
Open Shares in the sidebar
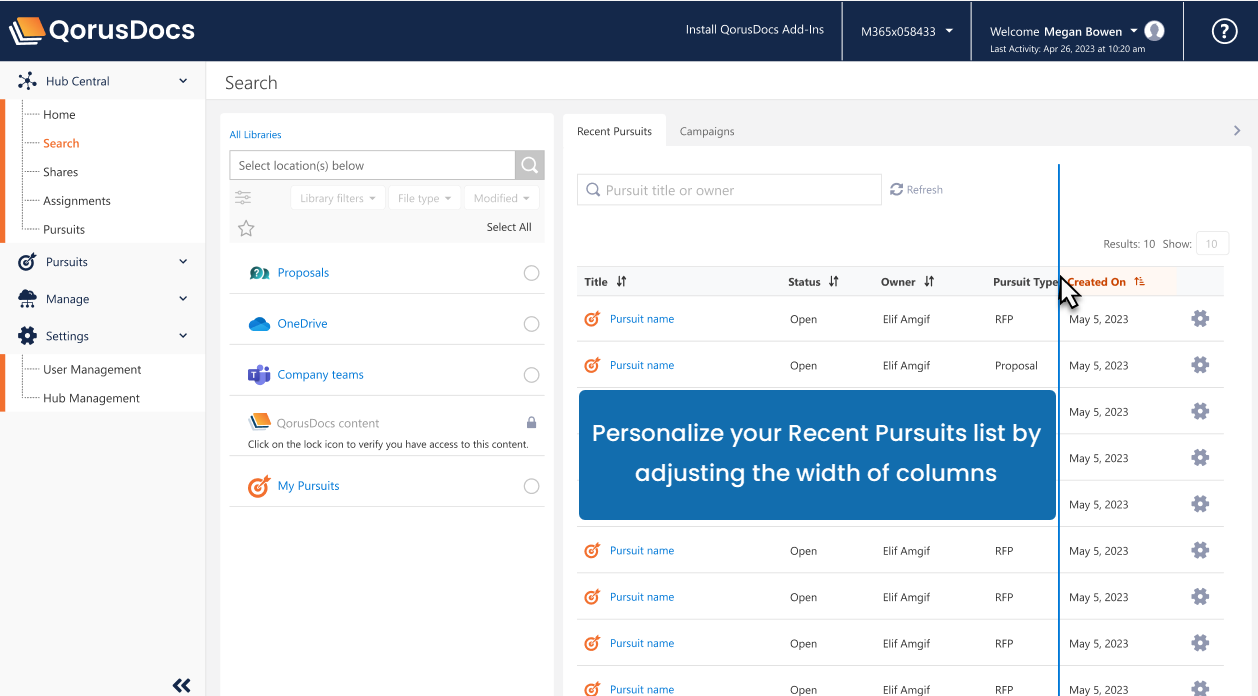[60, 172]
